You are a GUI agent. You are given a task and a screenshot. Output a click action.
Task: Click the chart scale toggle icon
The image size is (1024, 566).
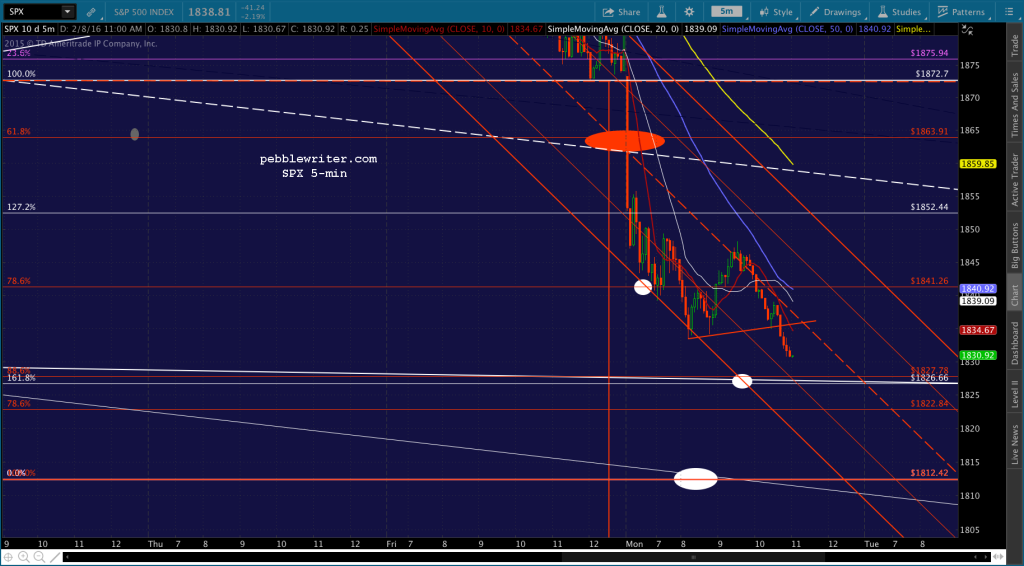[968, 29]
